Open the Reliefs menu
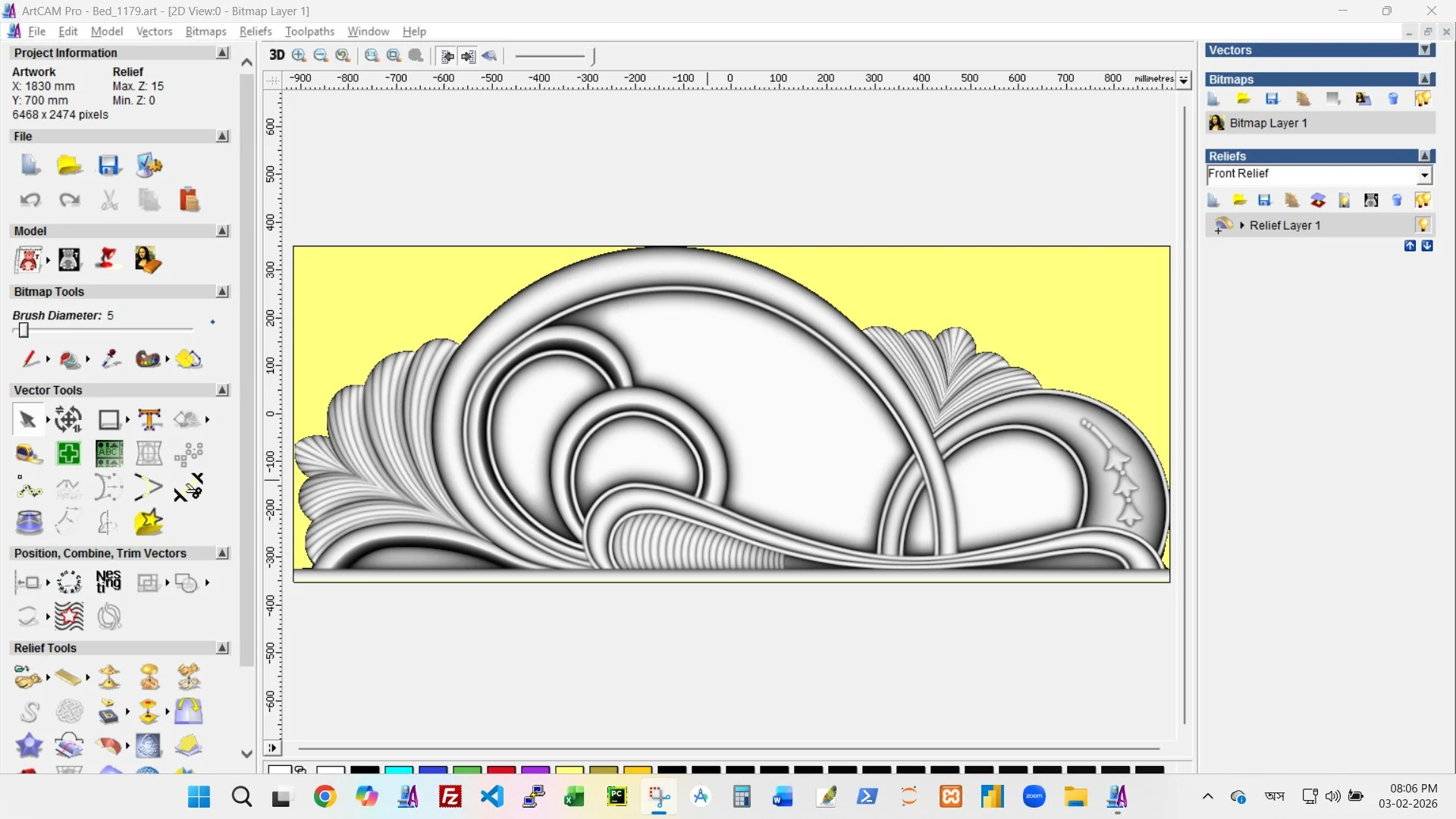Viewport: 1456px width, 819px height. [255, 31]
